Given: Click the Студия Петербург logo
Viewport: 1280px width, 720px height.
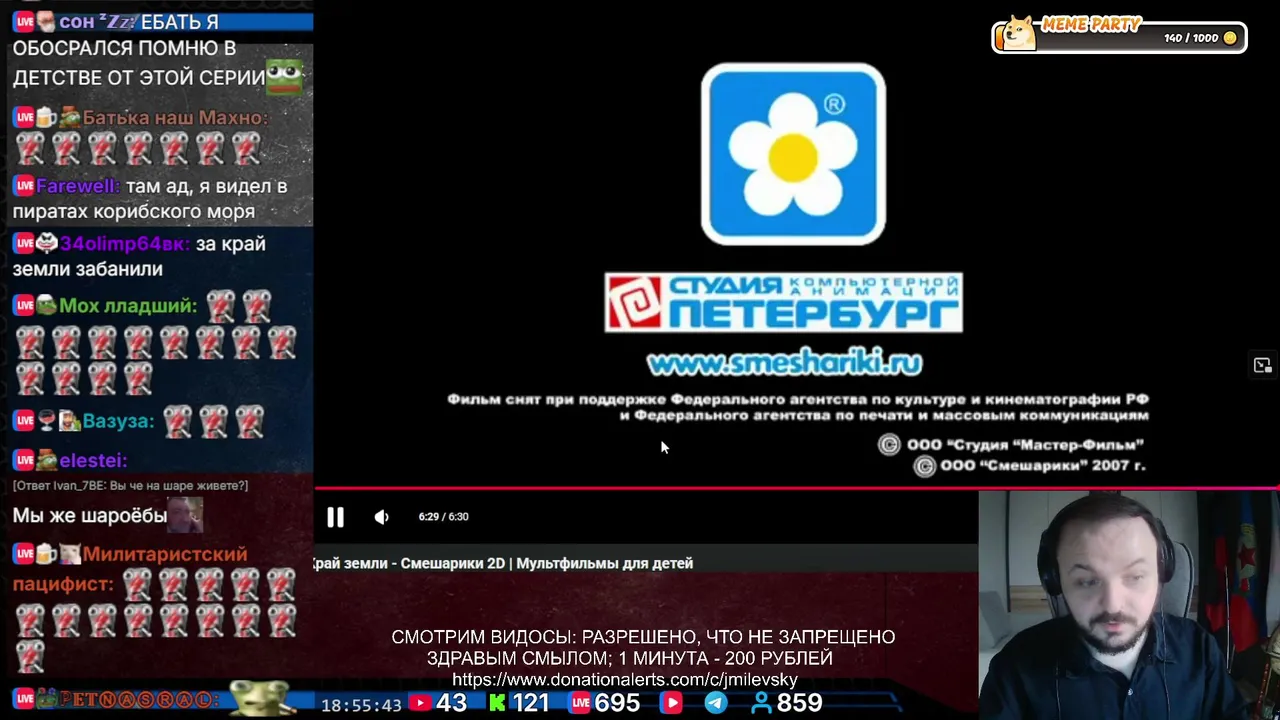Looking at the screenshot, I should (783, 302).
